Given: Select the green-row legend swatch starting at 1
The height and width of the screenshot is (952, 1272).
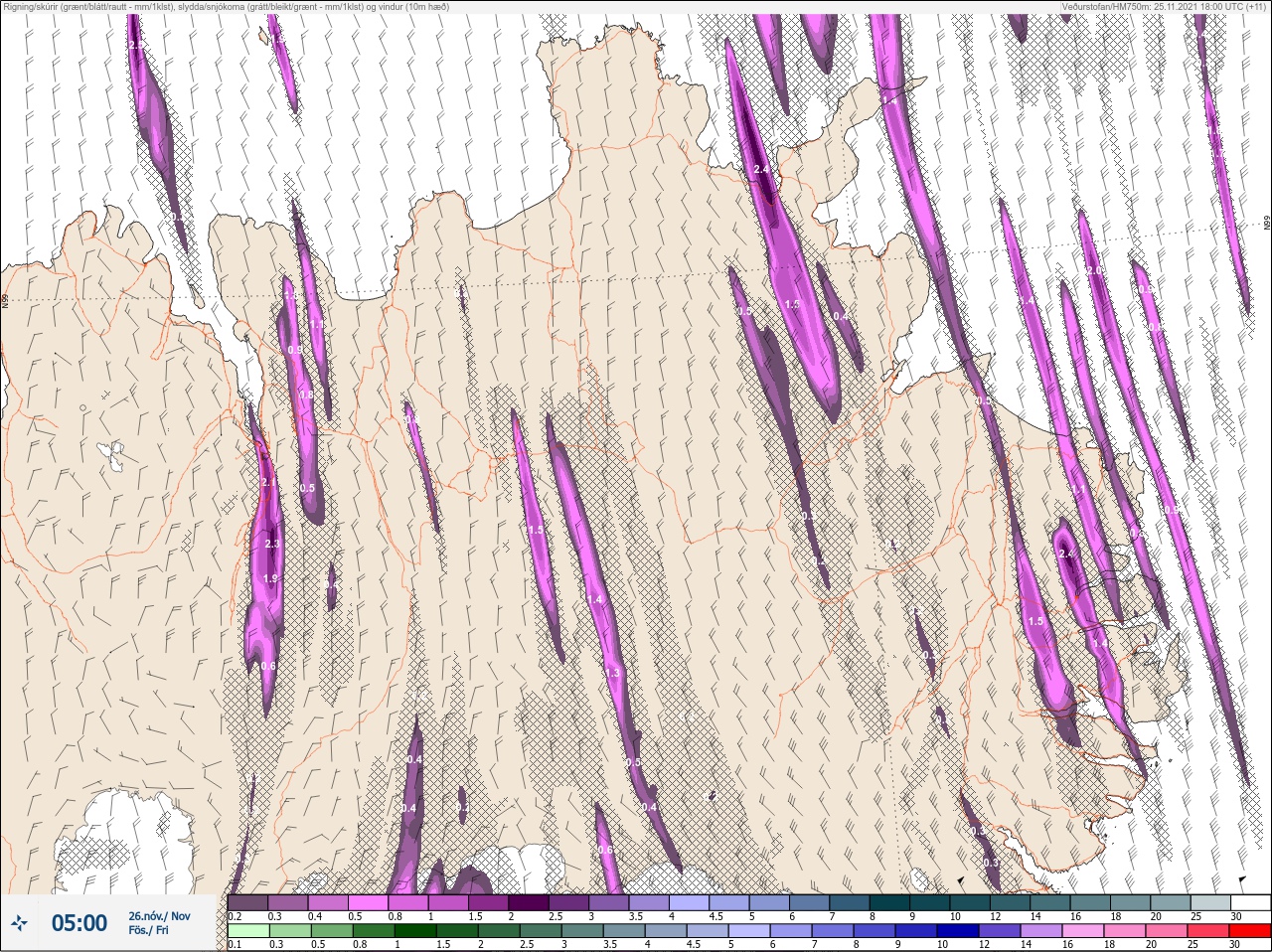Looking at the screenshot, I should [x=417, y=931].
